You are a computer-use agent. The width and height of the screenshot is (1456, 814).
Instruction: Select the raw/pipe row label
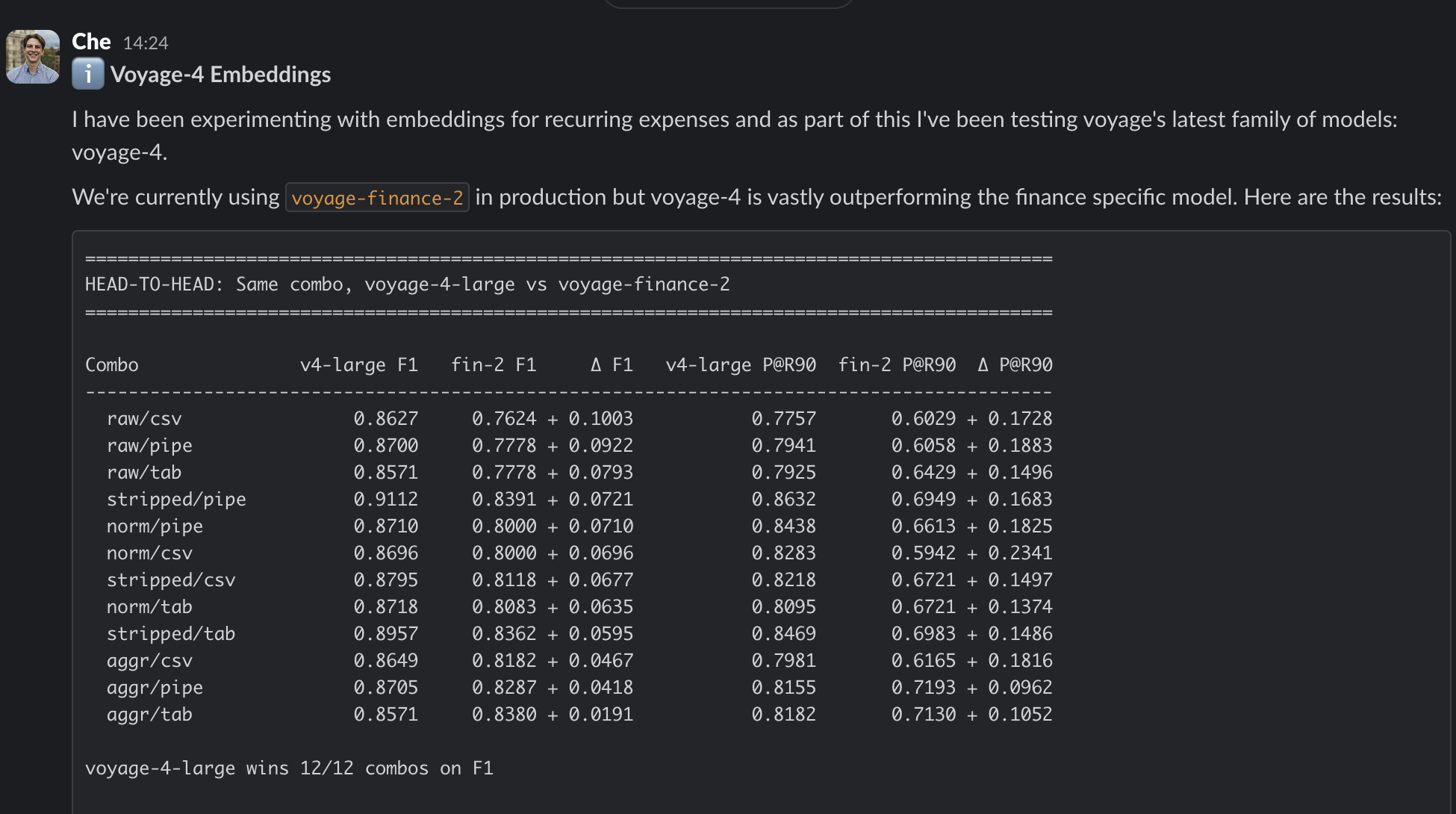[x=149, y=446]
